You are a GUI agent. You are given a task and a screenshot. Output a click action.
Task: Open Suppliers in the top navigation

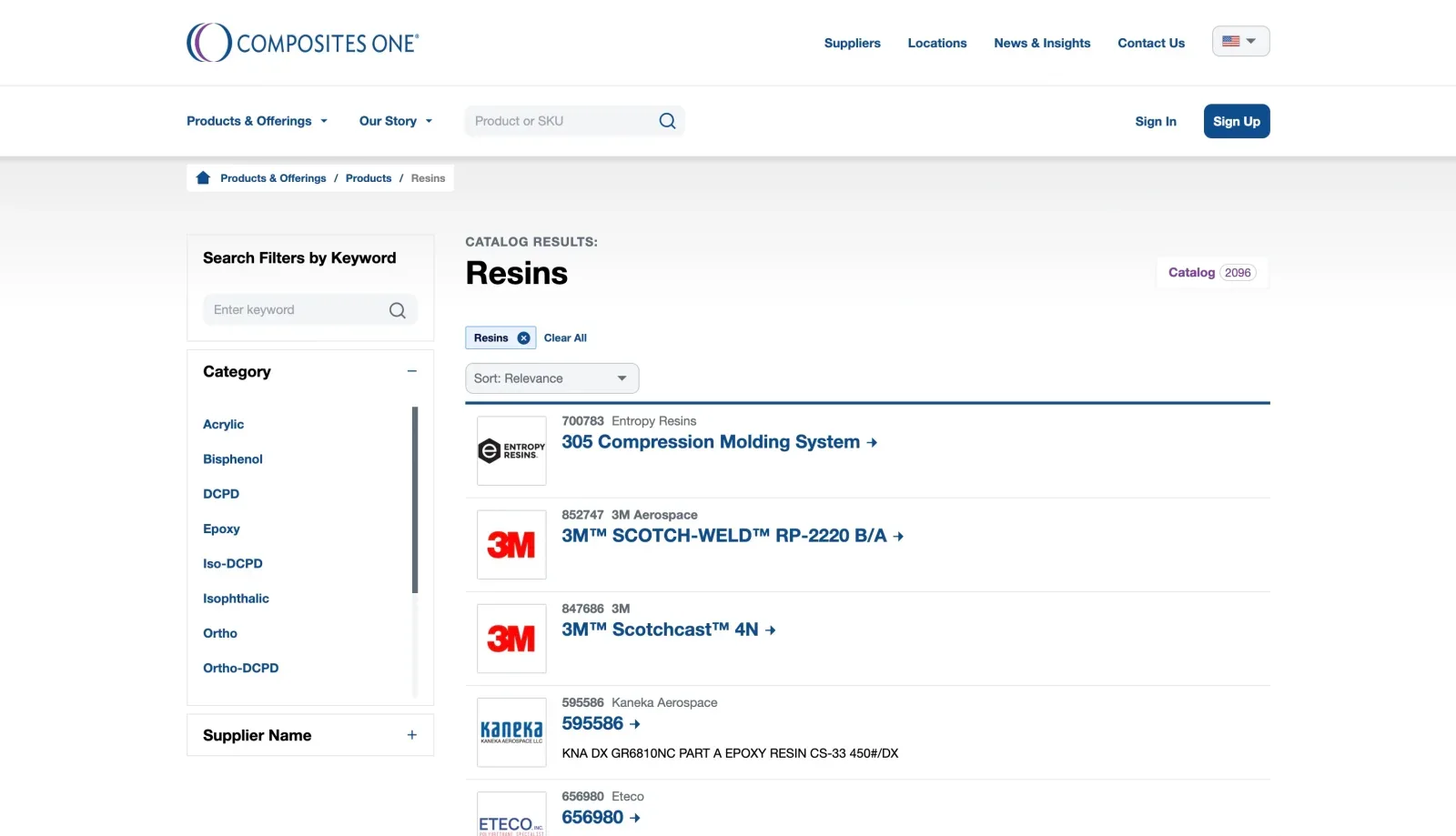(852, 43)
